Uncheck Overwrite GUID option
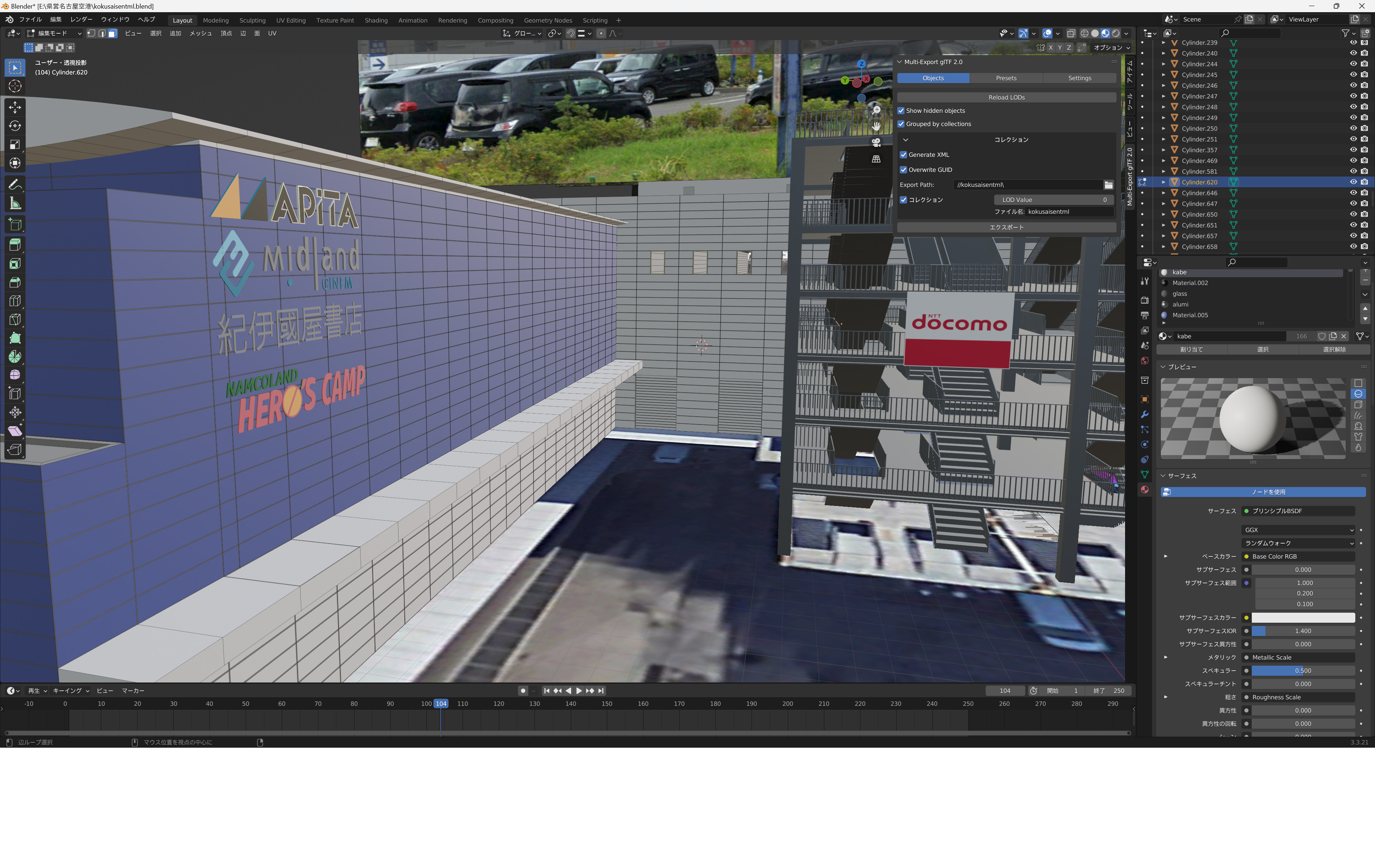This screenshot has width=1375, height=868. 903,170
